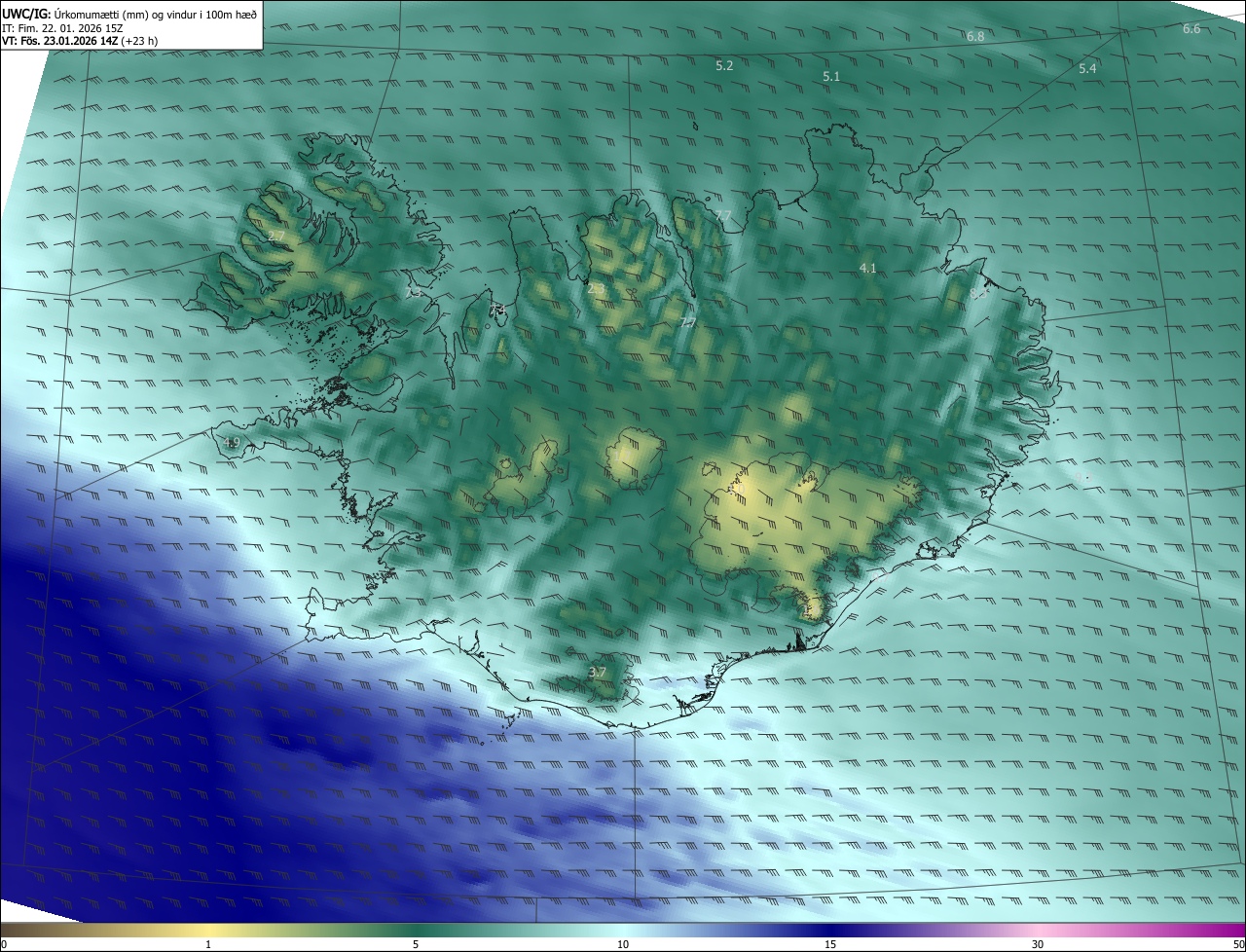Click the 7.4 value on the map
Viewport: 1246px width, 952px height.
pos(497,309)
